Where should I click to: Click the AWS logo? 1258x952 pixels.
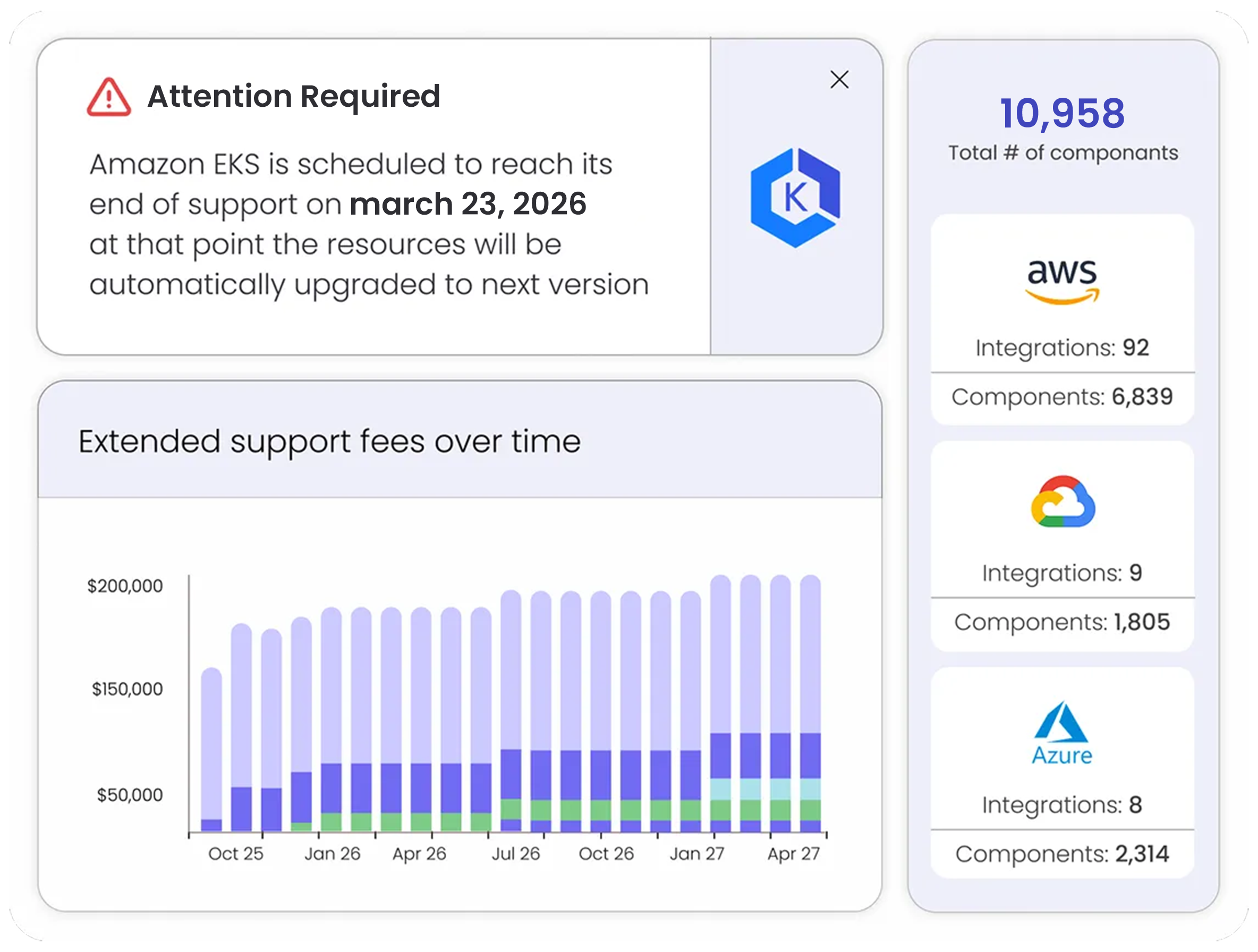click(1062, 281)
